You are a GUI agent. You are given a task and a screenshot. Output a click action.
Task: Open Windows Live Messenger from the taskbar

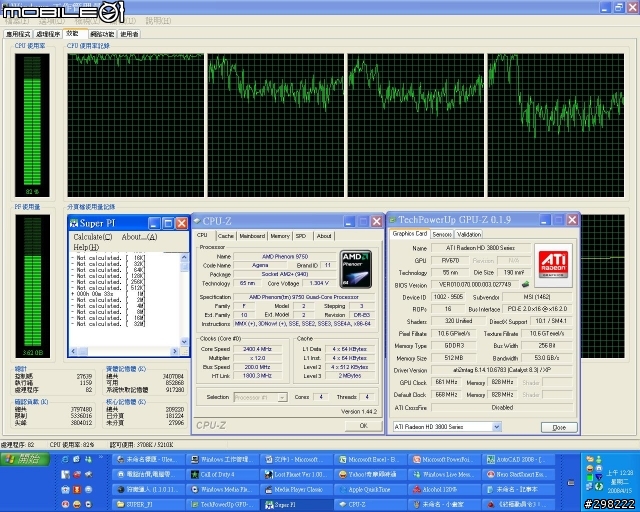pos(444,474)
